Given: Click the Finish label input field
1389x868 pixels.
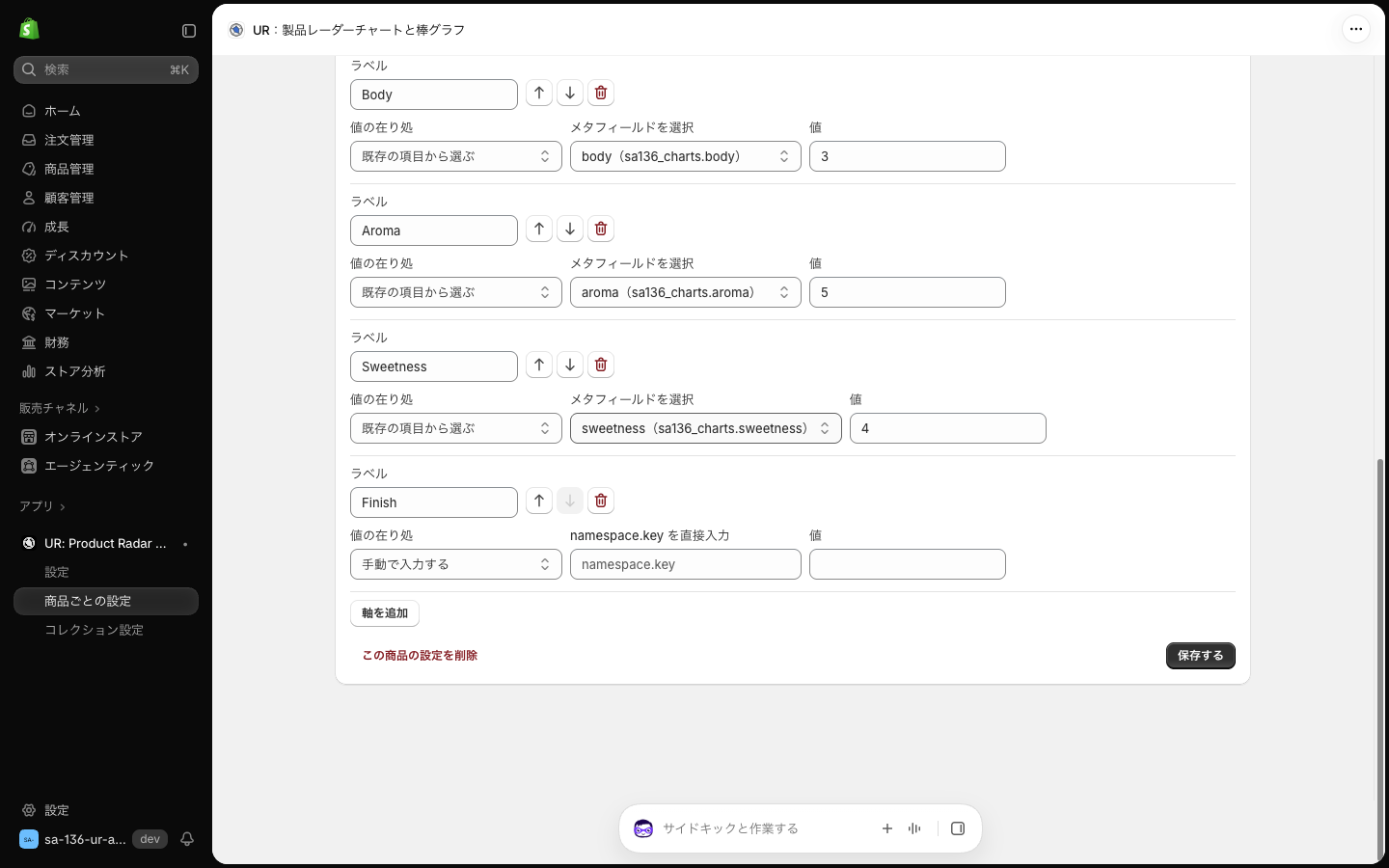Looking at the screenshot, I should click(x=434, y=502).
